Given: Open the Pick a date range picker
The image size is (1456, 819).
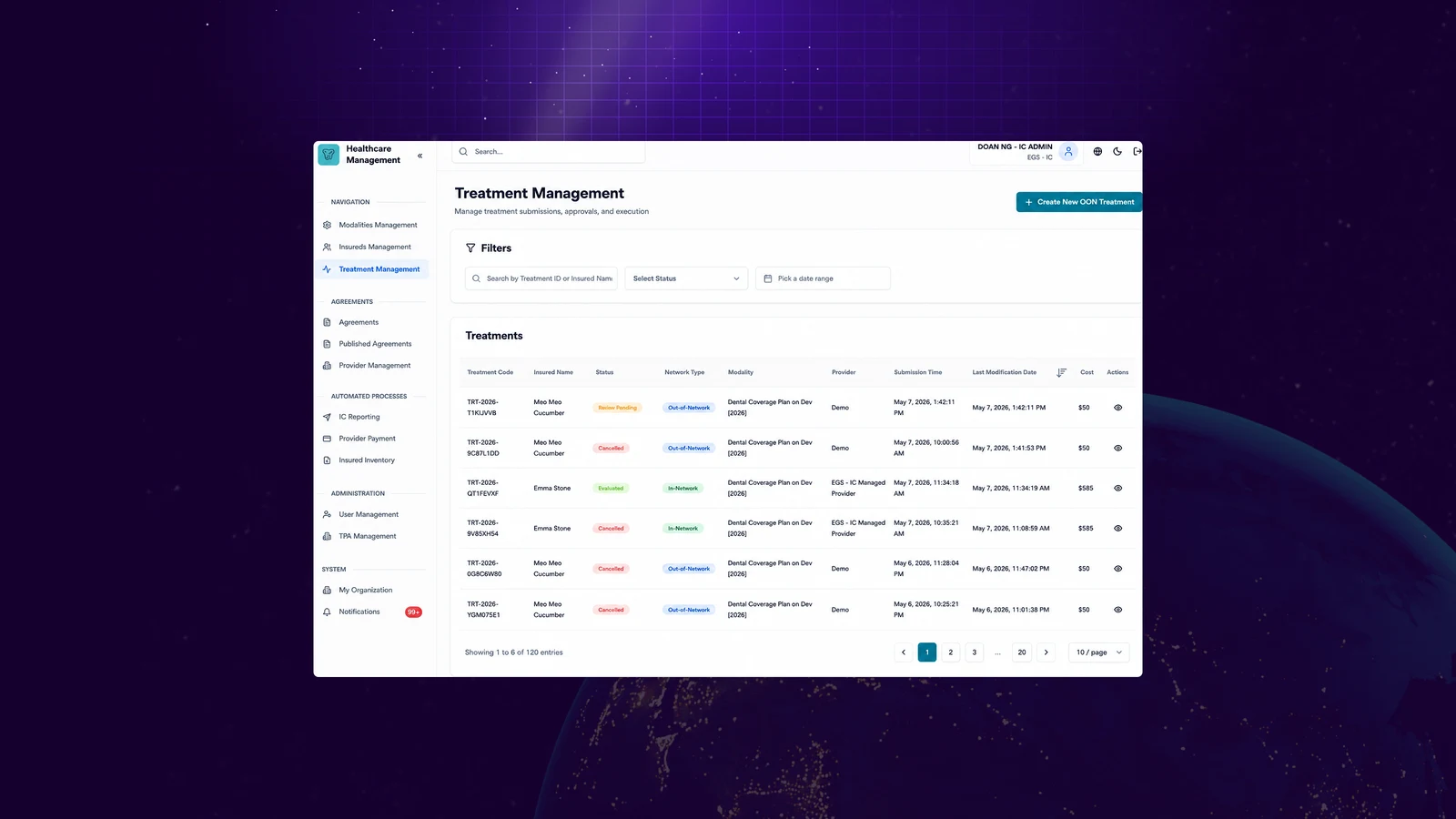Looking at the screenshot, I should (x=823, y=278).
